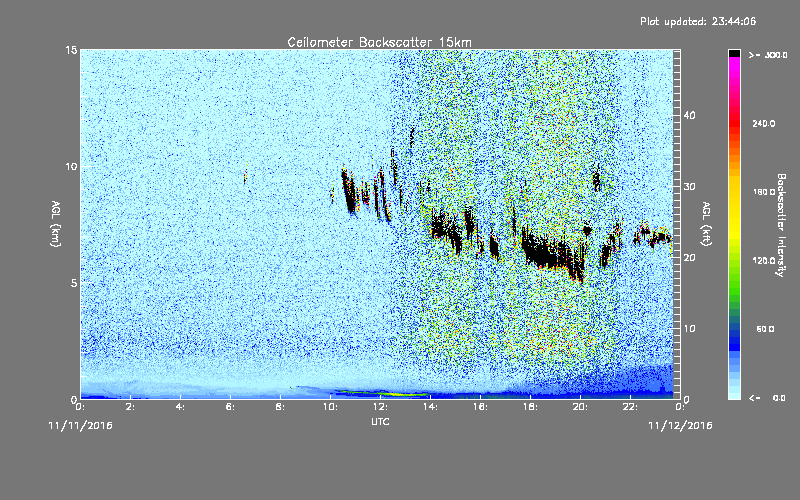Click the 10 km tick label

(71, 167)
